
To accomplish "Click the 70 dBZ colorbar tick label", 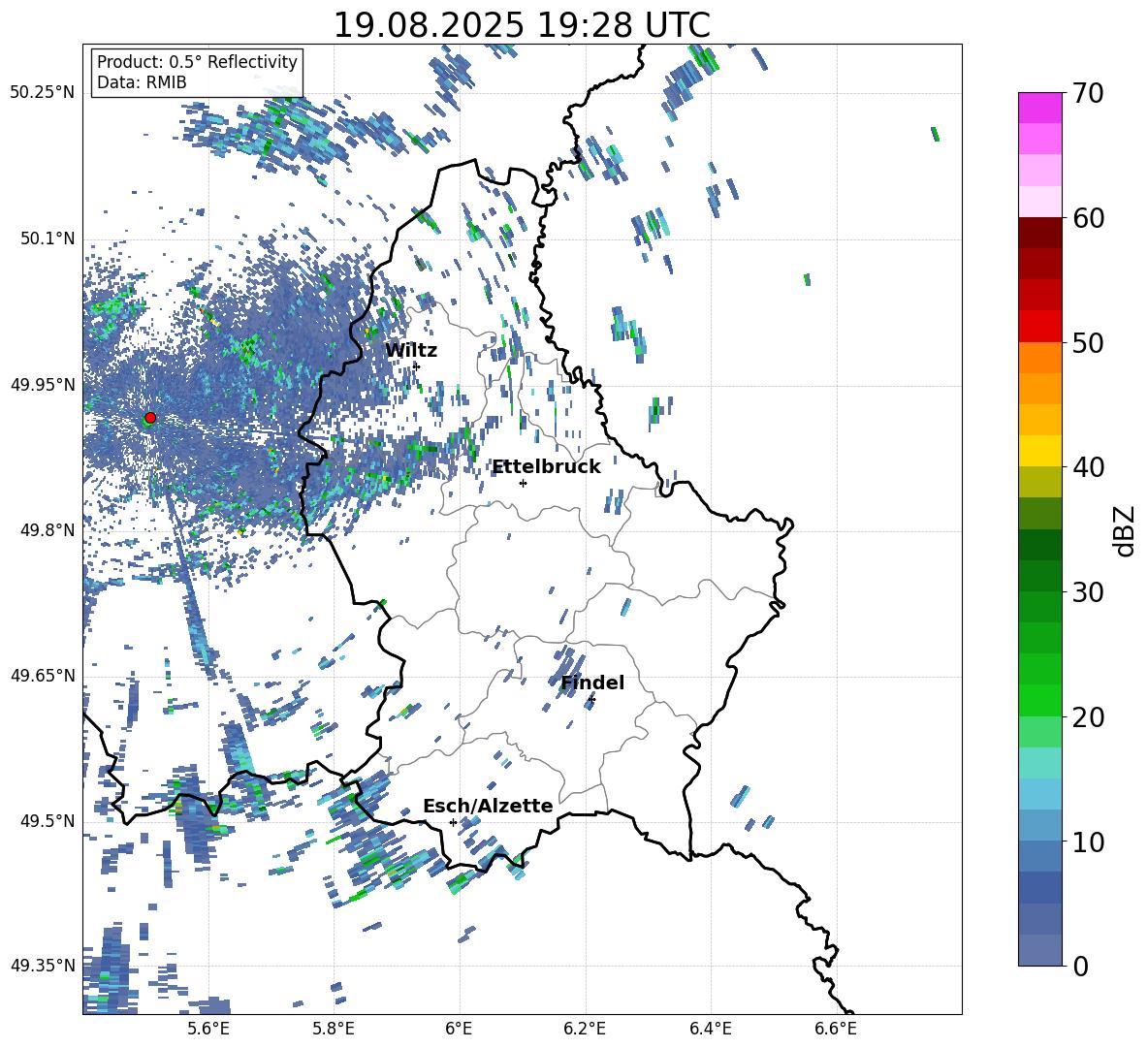I will point(1088,93).
